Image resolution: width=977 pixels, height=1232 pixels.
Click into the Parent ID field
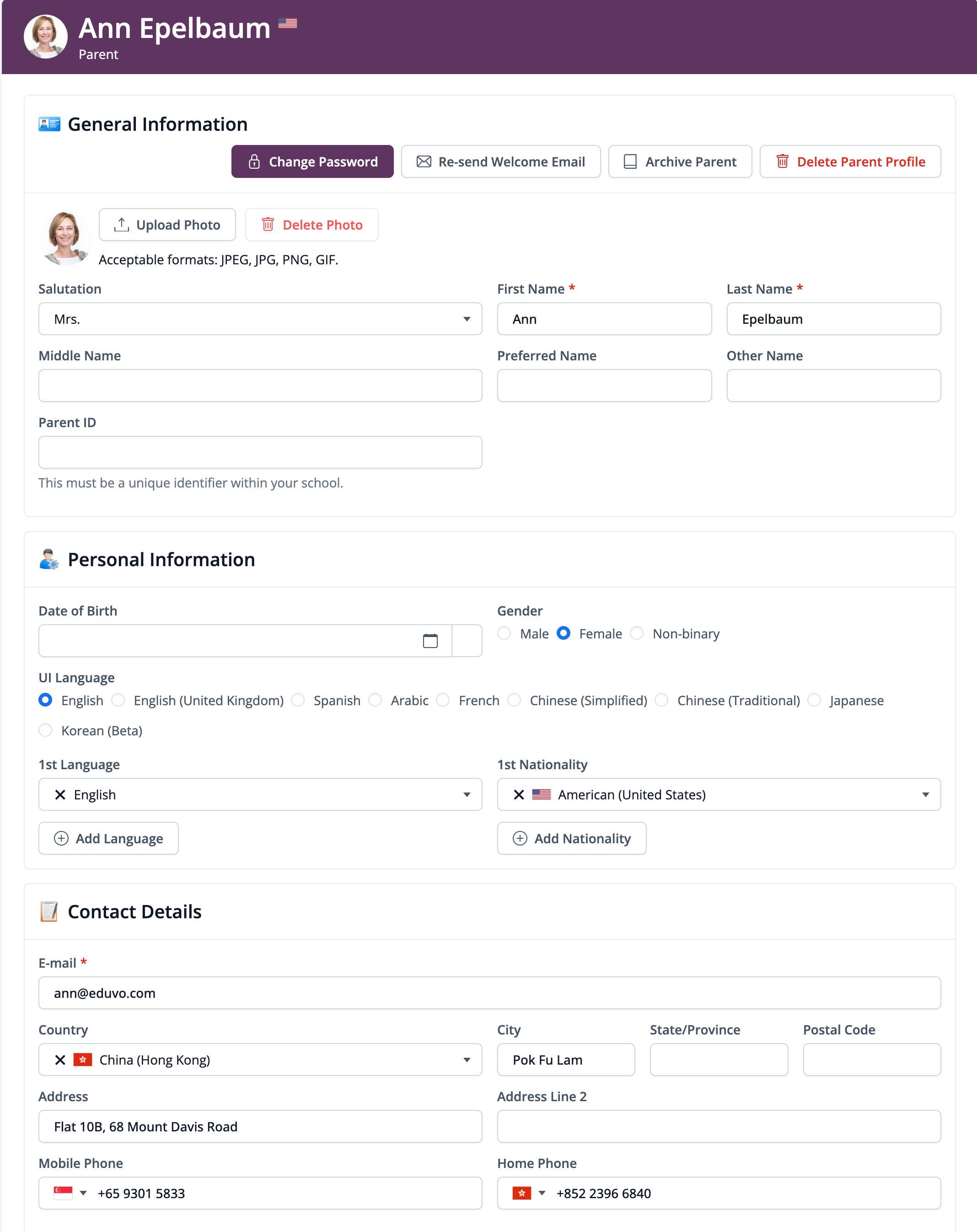pos(260,453)
